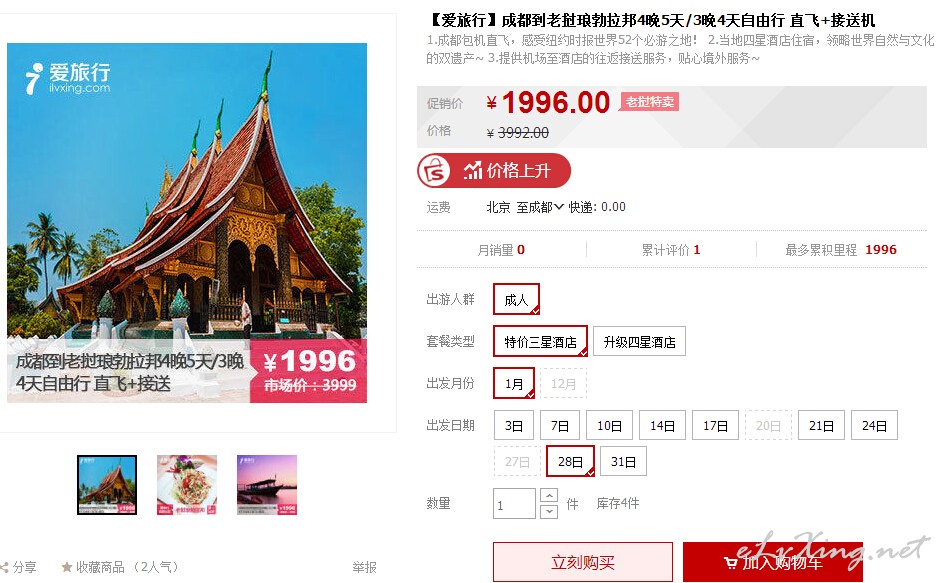
Task: Click the 立刻购买 buy now button
Action: [583, 563]
